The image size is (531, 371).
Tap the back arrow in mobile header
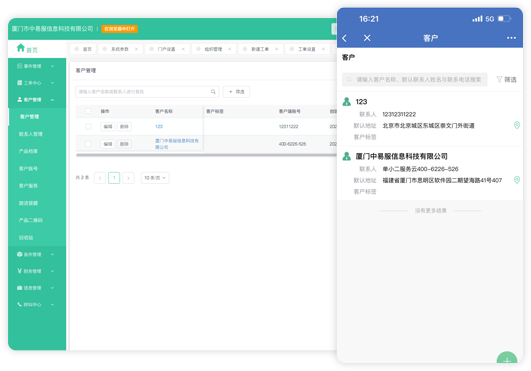click(345, 38)
